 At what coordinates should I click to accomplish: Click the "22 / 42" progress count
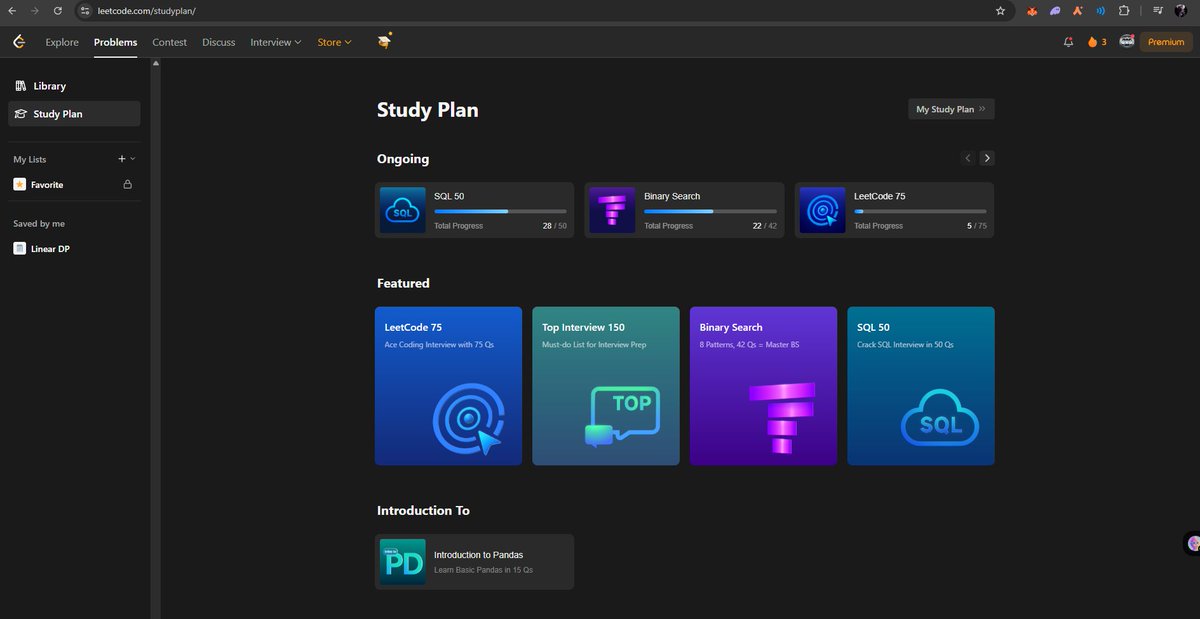coord(764,226)
